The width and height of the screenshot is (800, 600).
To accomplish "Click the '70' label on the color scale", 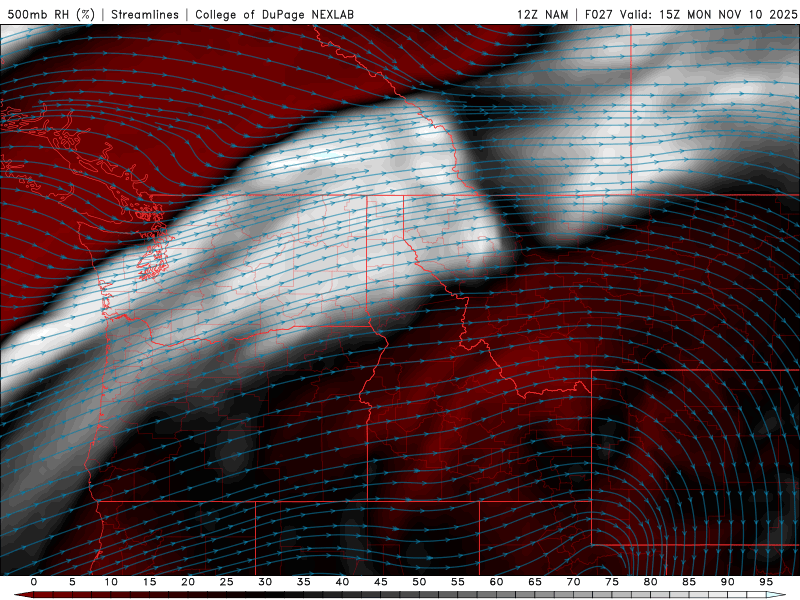I will tap(573, 582).
